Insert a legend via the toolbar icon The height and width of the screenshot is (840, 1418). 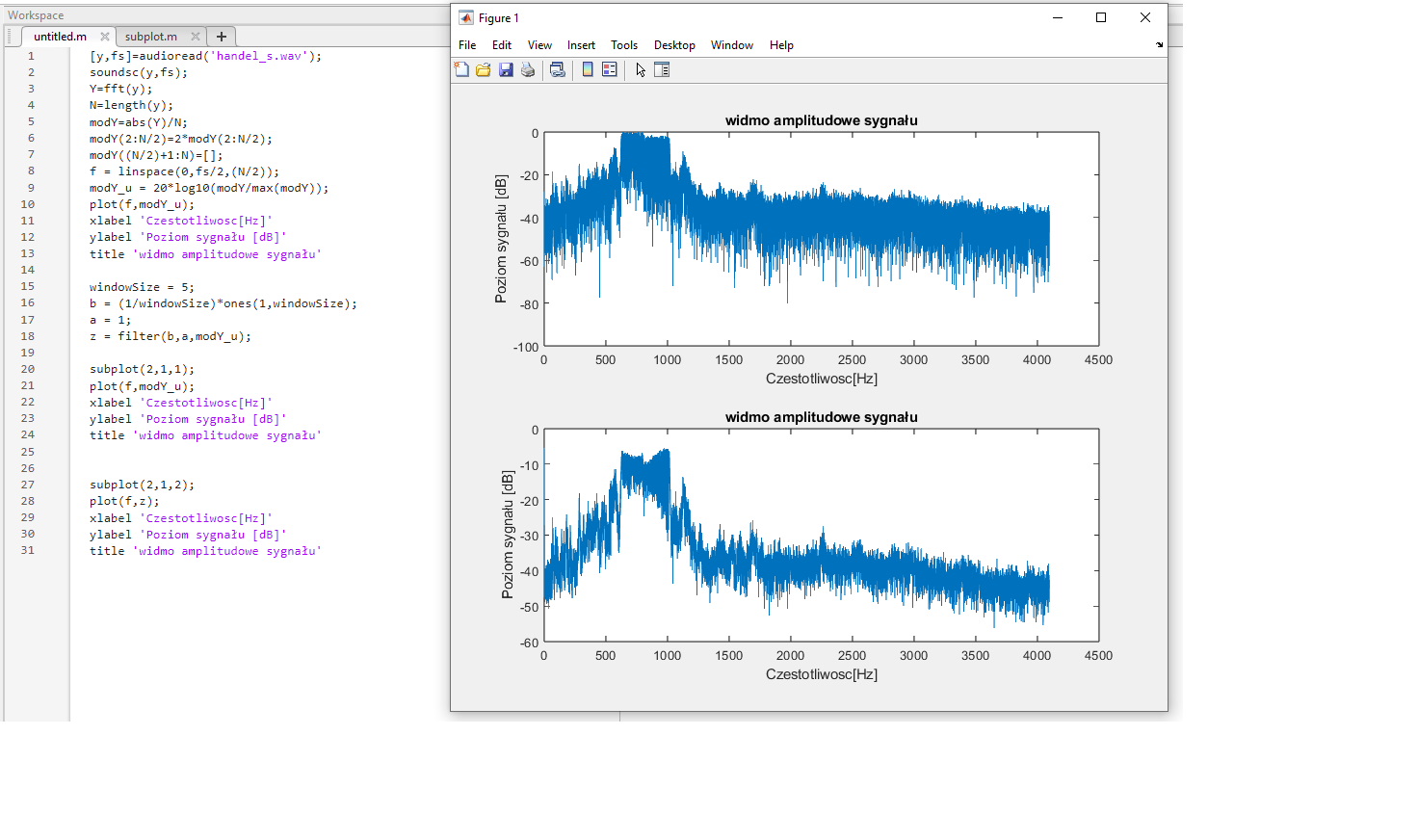click(610, 69)
